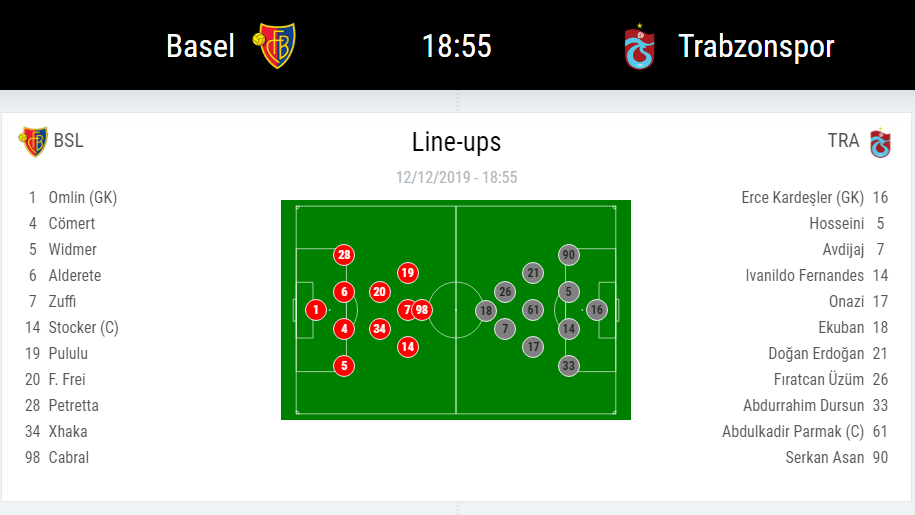Viewport: 915px width, 515px height.
Task: Click the Trabzonspor team name in header
Action: [x=756, y=47]
